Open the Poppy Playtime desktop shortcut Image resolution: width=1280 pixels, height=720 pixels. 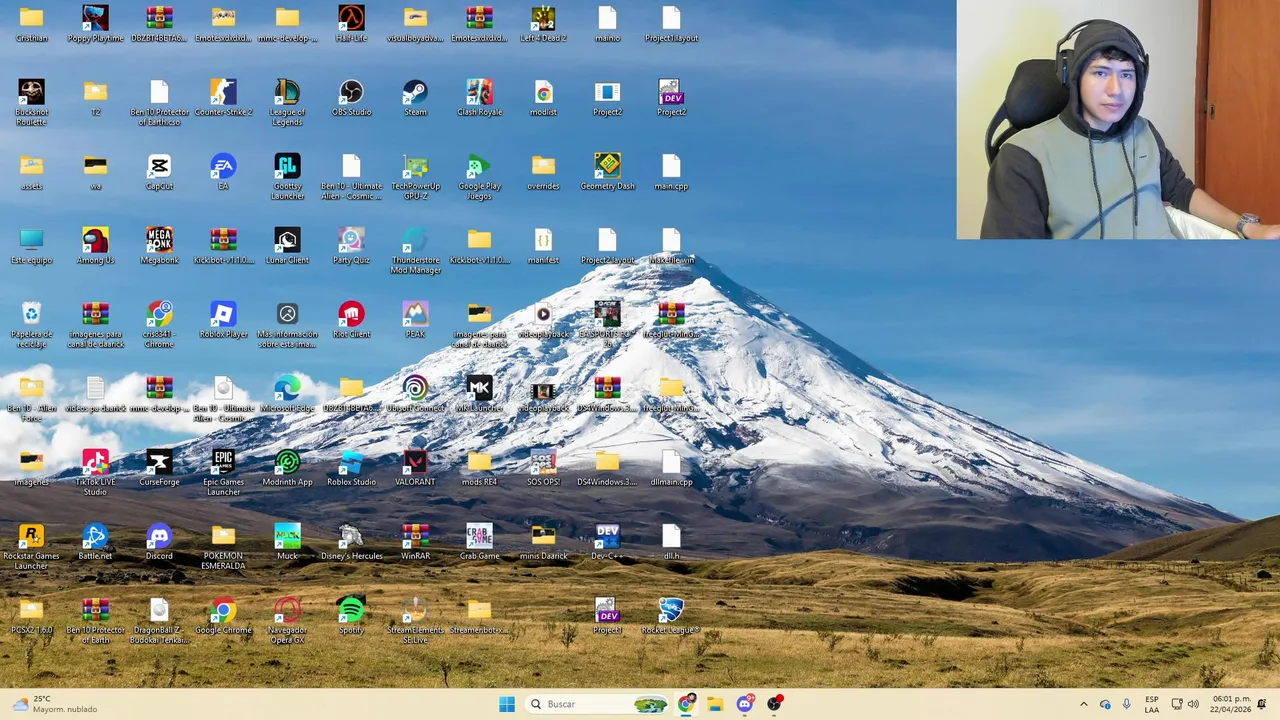(95, 24)
